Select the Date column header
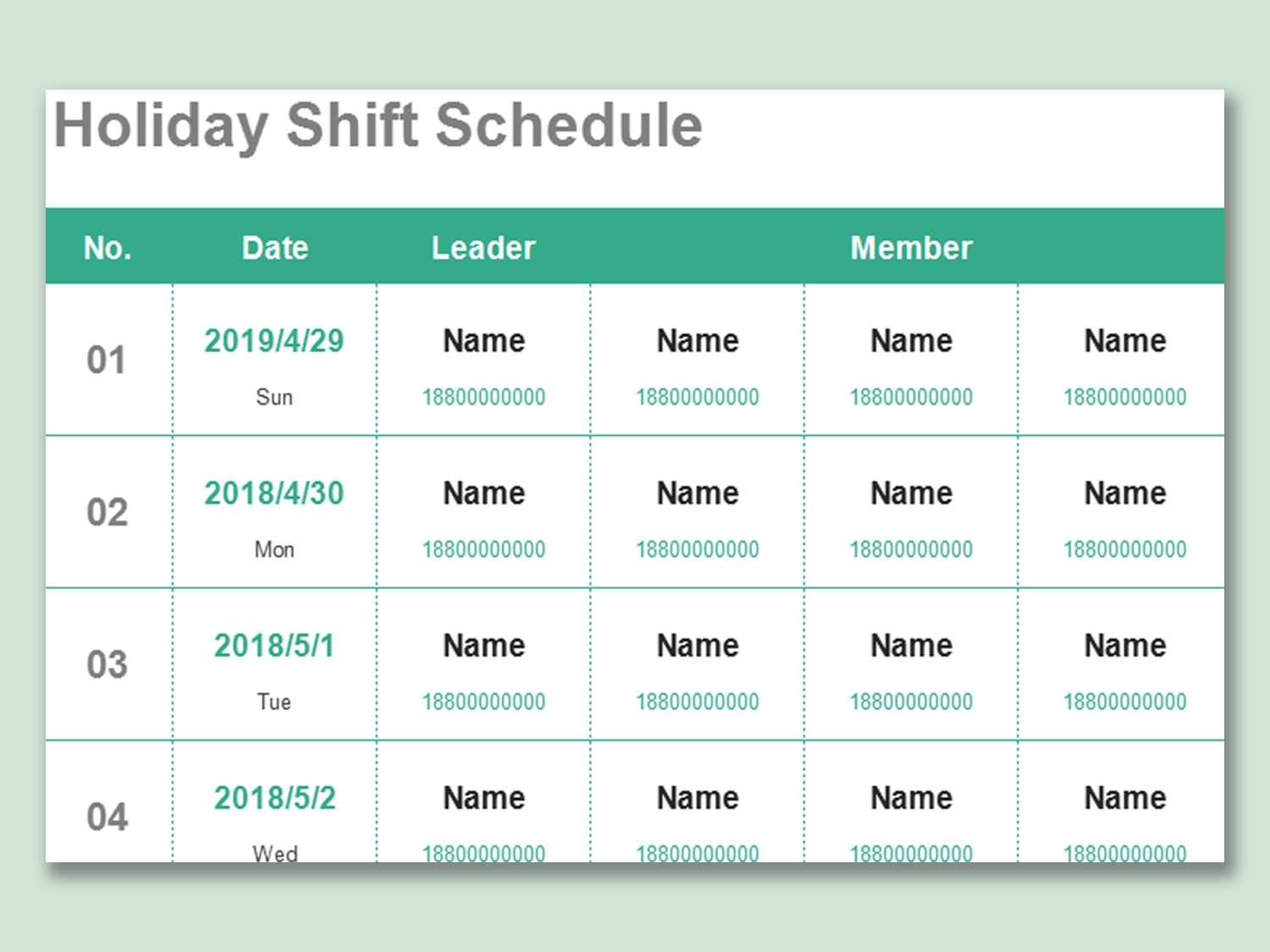 click(x=275, y=248)
